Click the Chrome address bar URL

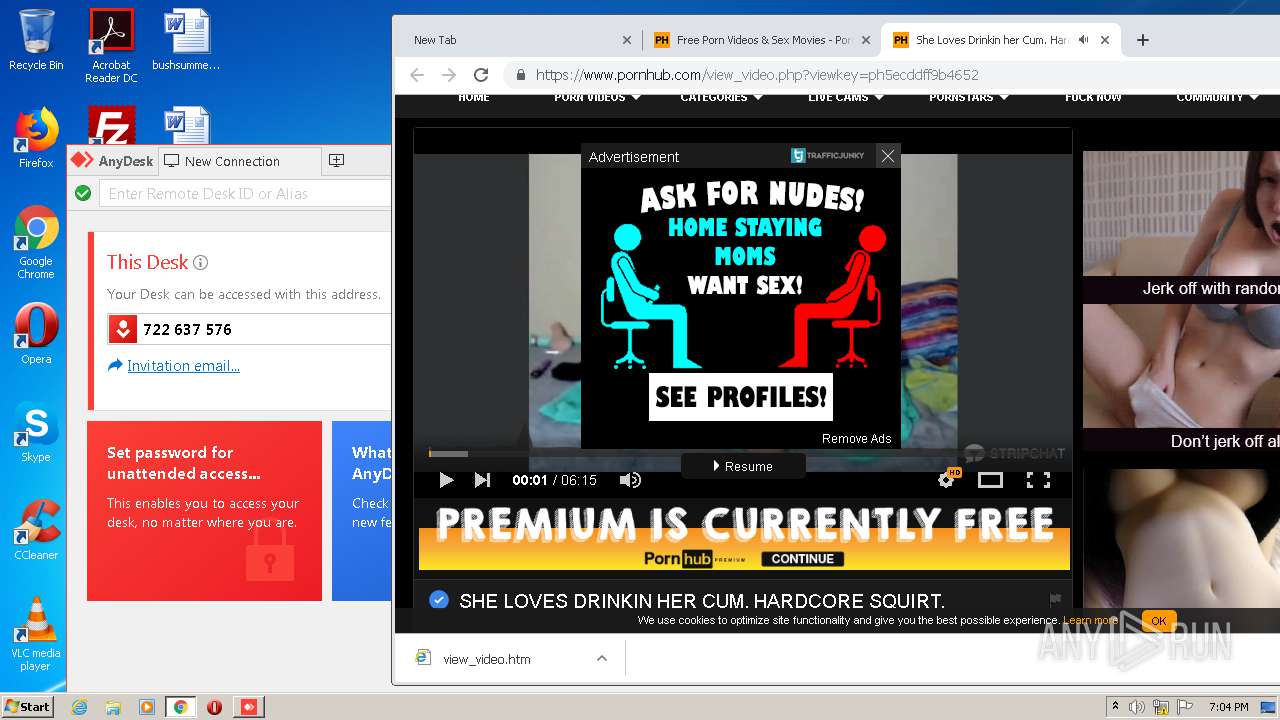coord(757,75)
